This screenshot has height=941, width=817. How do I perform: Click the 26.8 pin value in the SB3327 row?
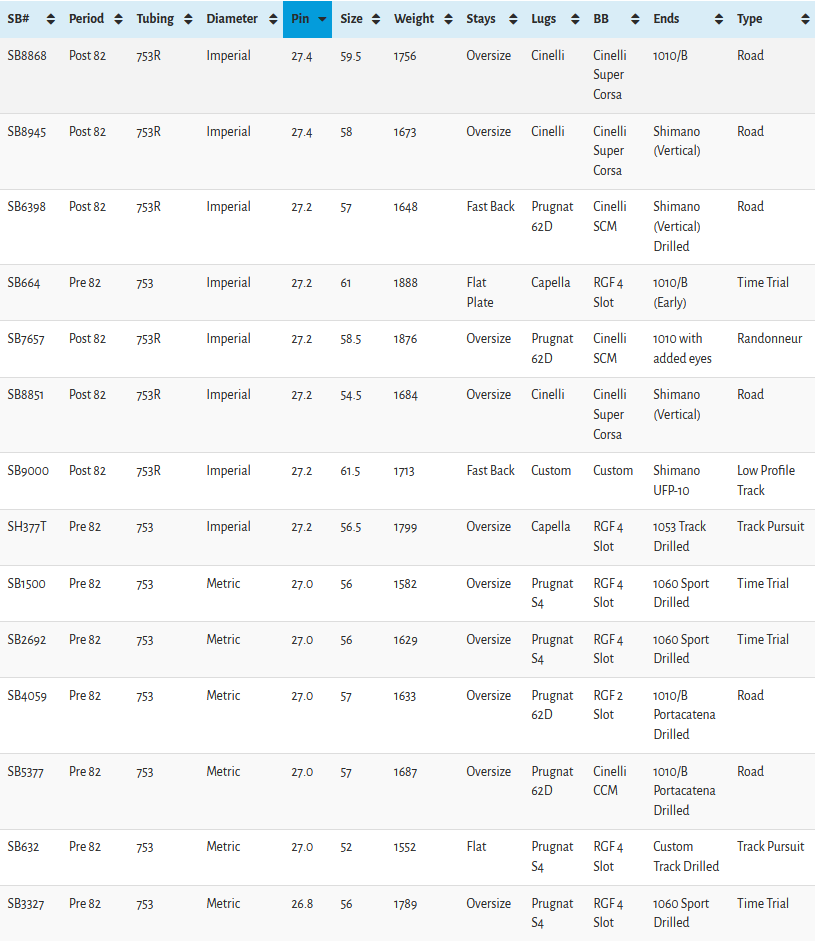pos(301,904)
